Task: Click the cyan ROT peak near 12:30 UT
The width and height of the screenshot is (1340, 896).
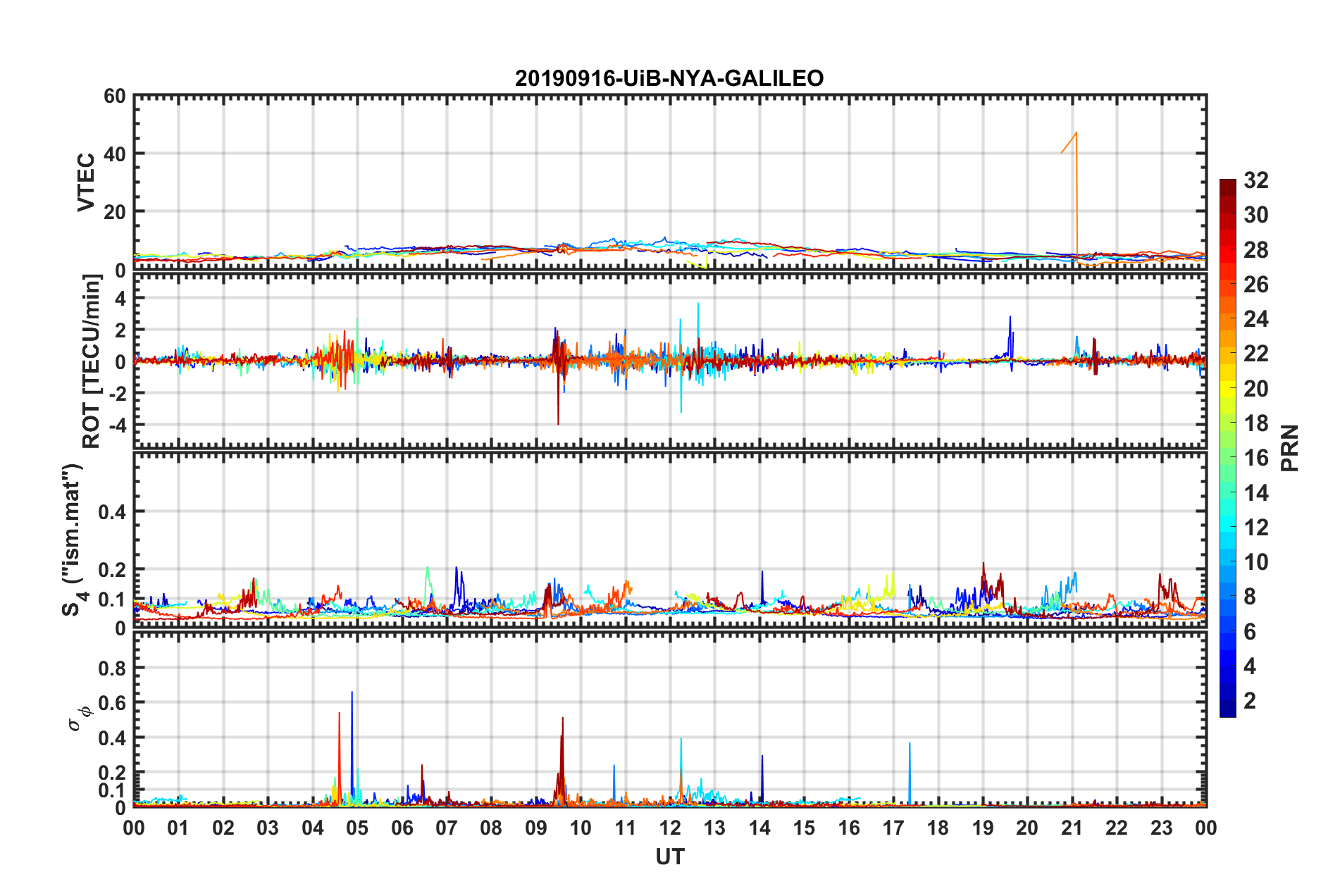Action: pos(698,331)
